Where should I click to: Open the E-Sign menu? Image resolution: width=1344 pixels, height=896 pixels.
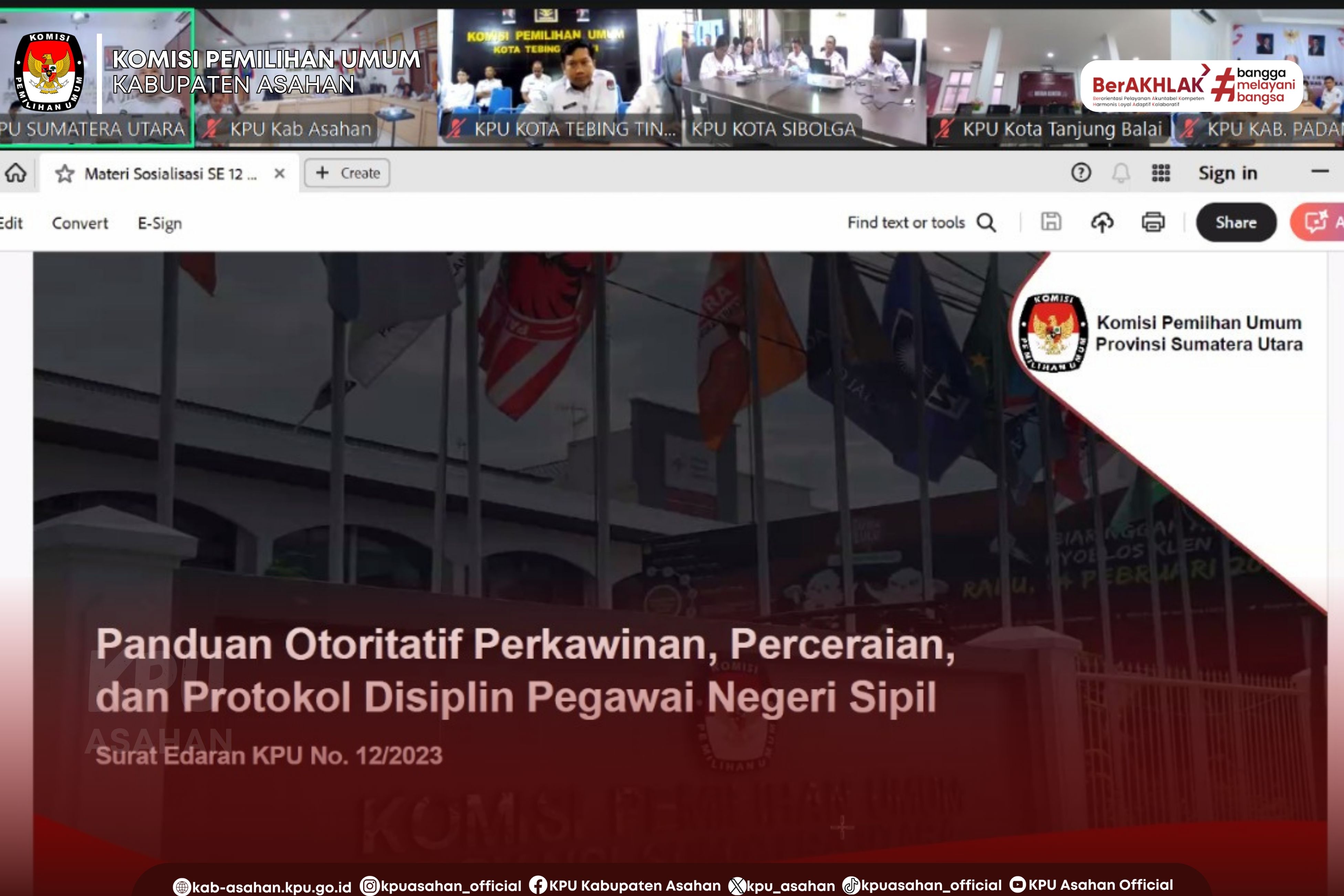(x=160, y=223)
